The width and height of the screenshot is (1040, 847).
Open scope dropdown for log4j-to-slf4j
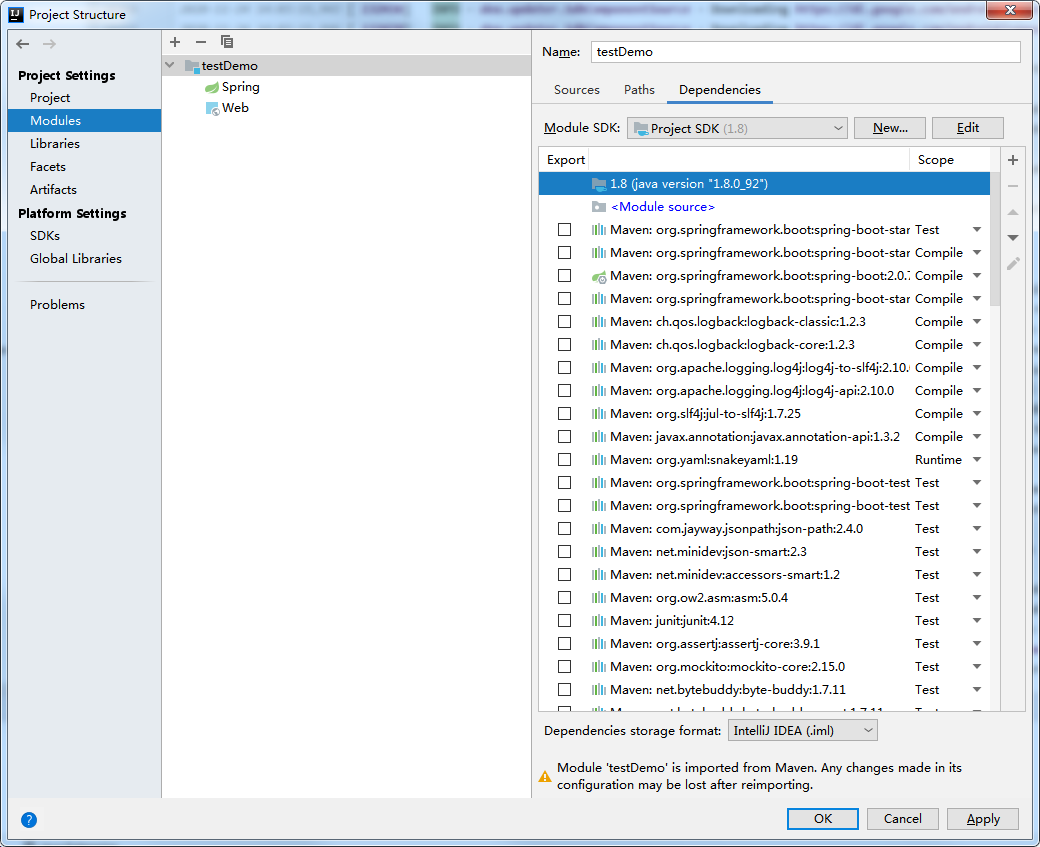[977, 367]
